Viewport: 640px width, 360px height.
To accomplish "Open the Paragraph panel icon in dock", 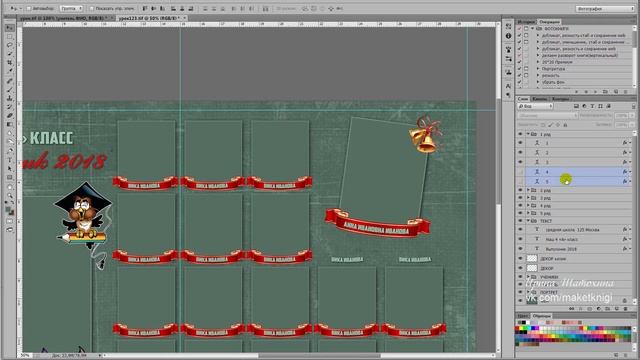I will (x=508, y=95).
